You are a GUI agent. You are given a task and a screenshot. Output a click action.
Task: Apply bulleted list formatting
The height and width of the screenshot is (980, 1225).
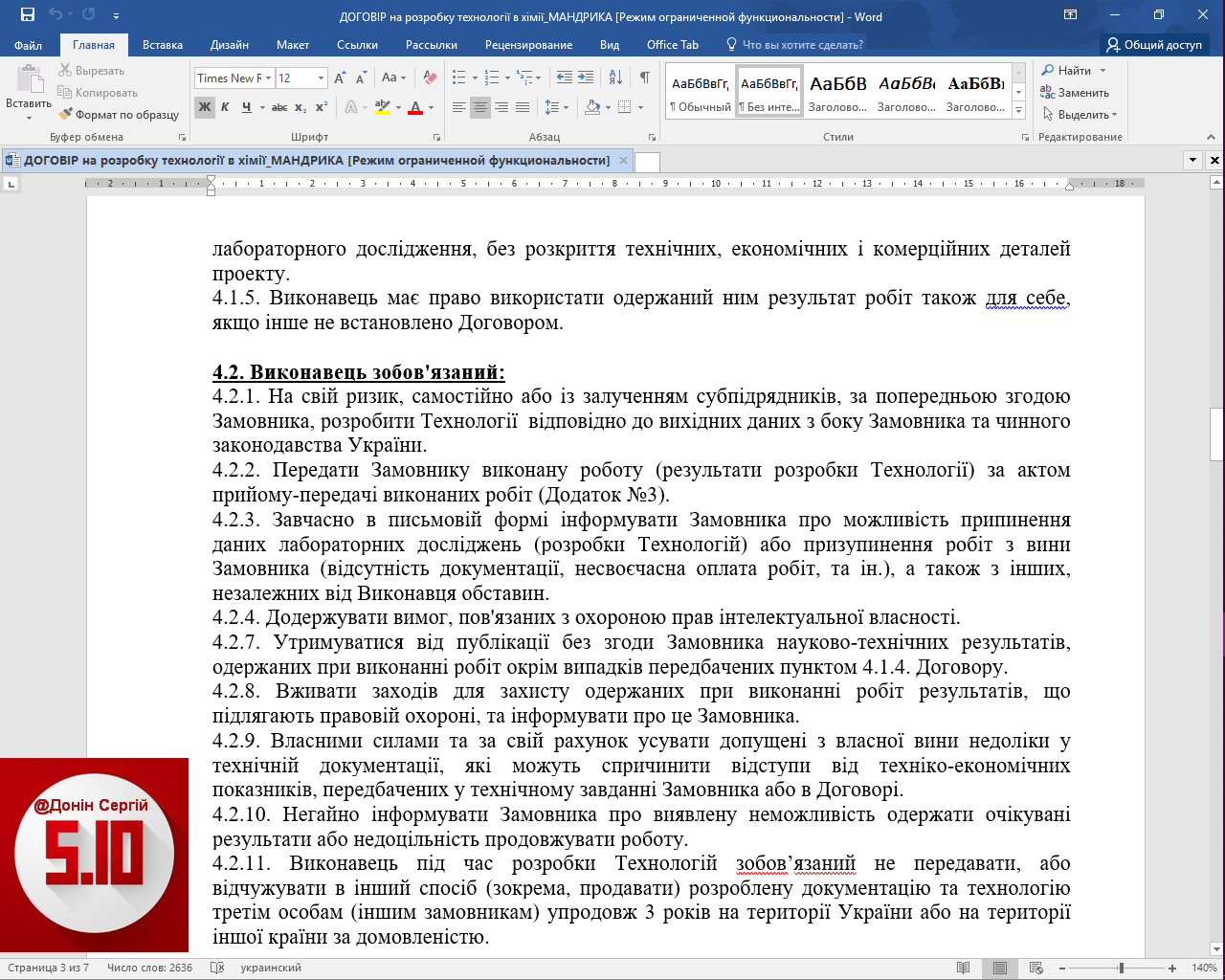click(459, 78)
